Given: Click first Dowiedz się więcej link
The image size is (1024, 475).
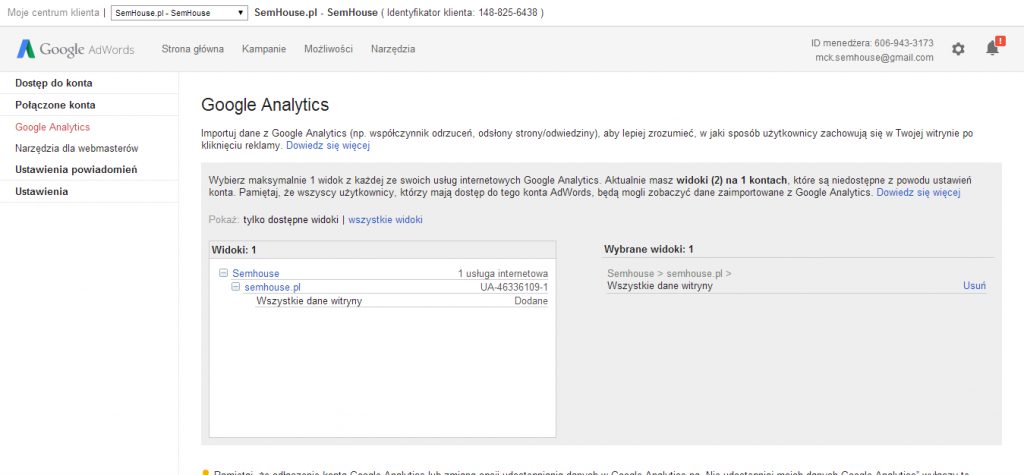Looking at the screenshot, I should (327, 146).
